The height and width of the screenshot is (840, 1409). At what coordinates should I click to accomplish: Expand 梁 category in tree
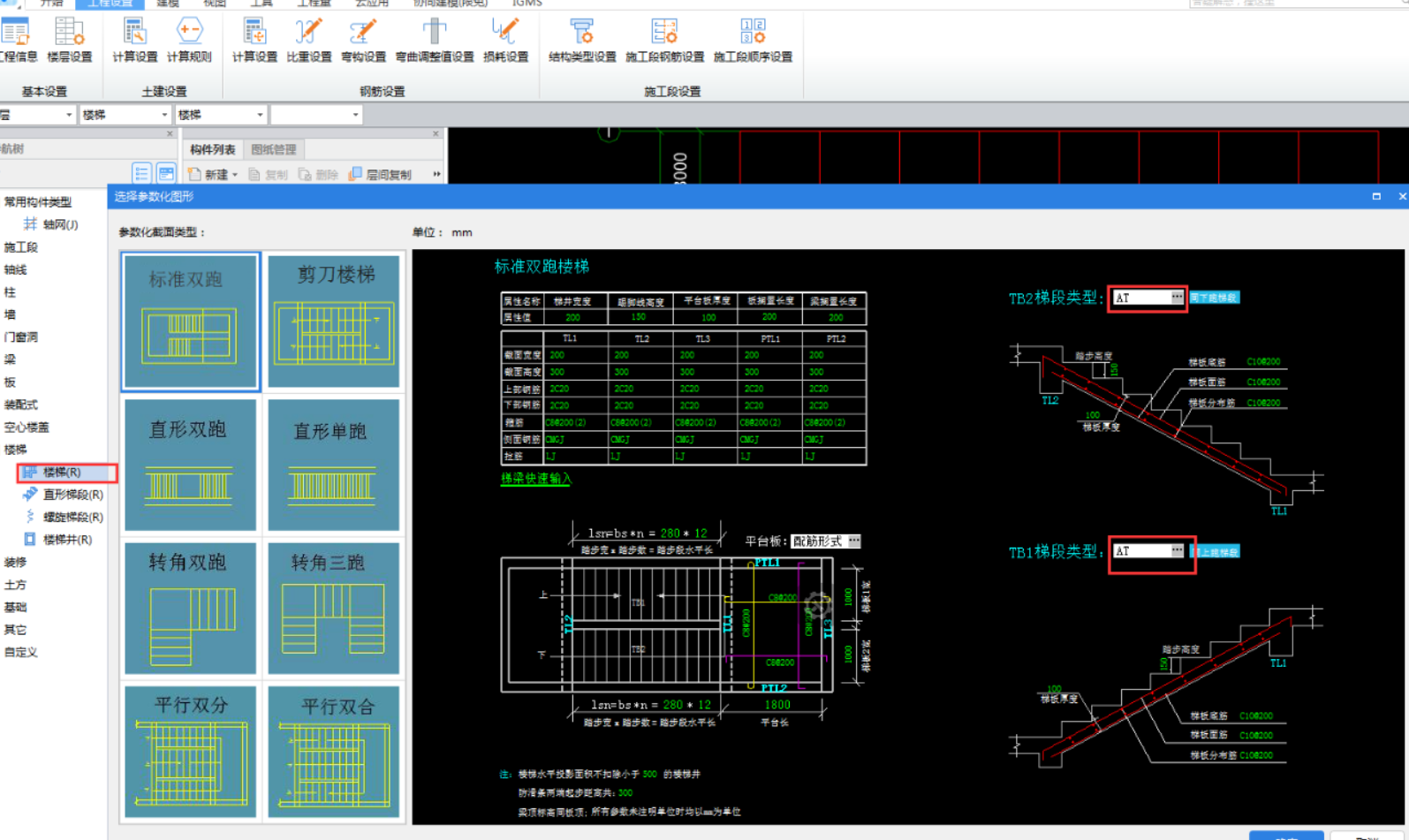click(10, 359)
